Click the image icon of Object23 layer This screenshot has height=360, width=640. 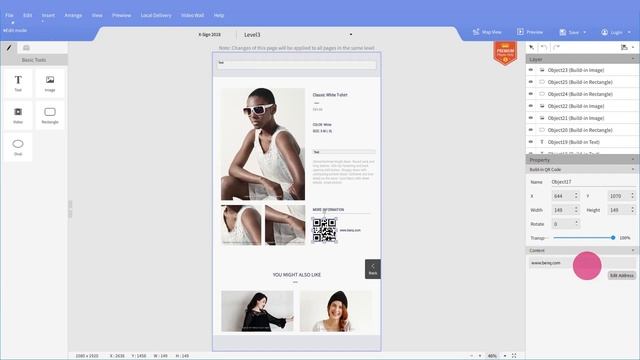542,70
